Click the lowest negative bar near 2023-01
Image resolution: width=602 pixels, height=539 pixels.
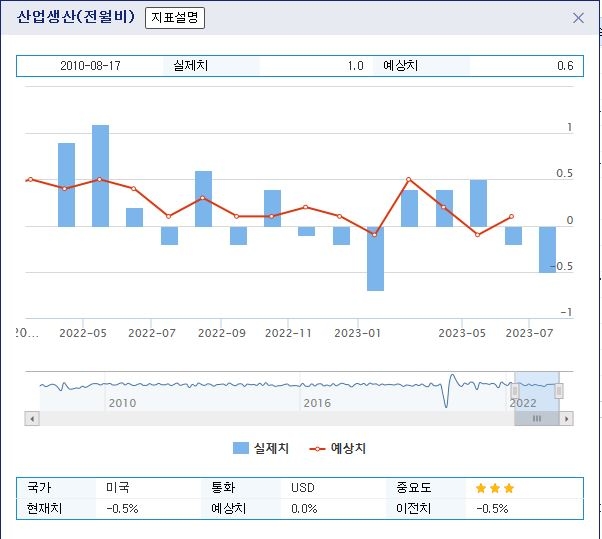pos(375,258)
